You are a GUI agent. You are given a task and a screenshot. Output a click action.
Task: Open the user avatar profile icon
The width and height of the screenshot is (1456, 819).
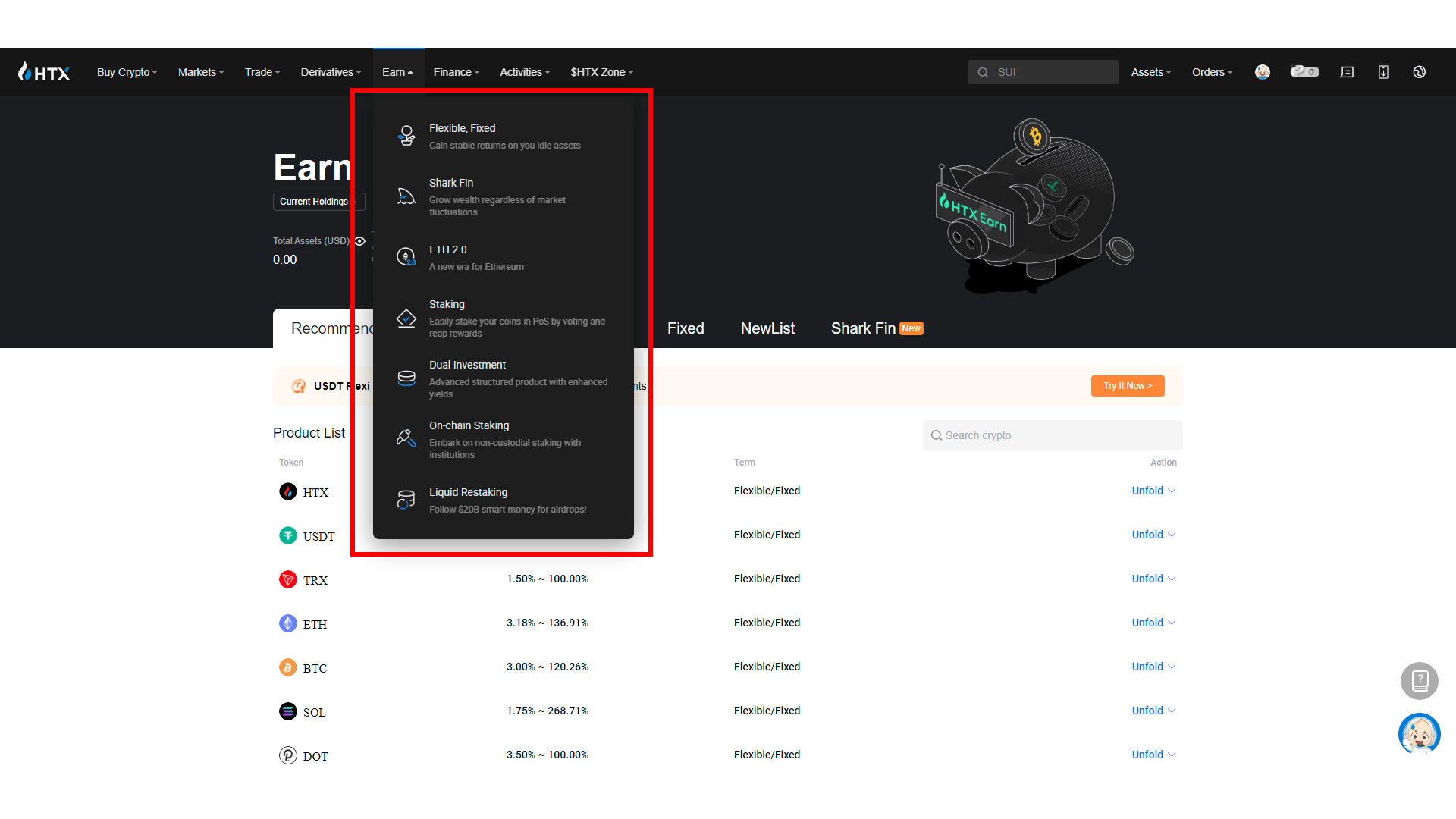coord(1262,72)
